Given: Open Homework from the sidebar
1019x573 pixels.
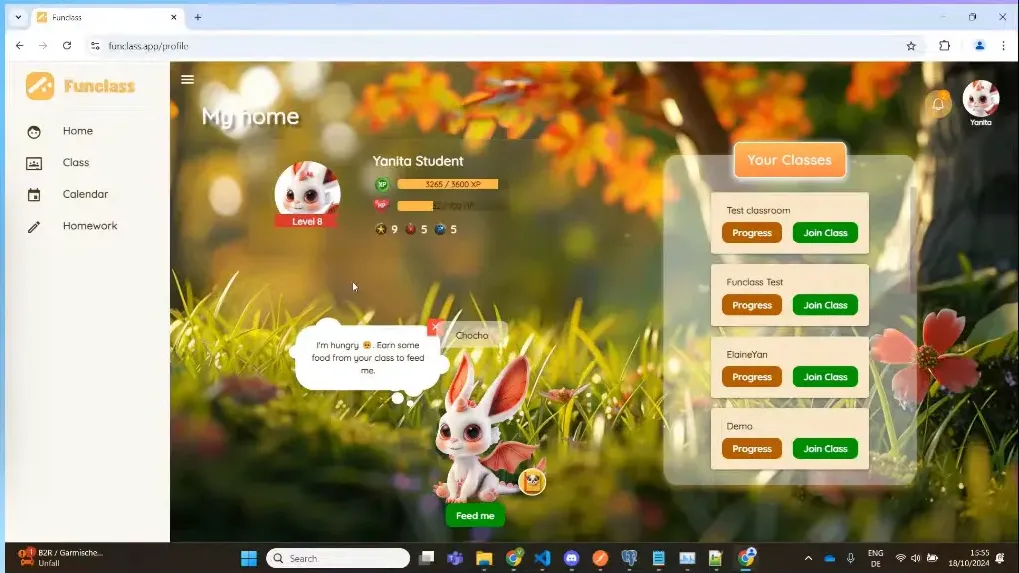Looking at the screenshot, I should [x=90, y=226].
